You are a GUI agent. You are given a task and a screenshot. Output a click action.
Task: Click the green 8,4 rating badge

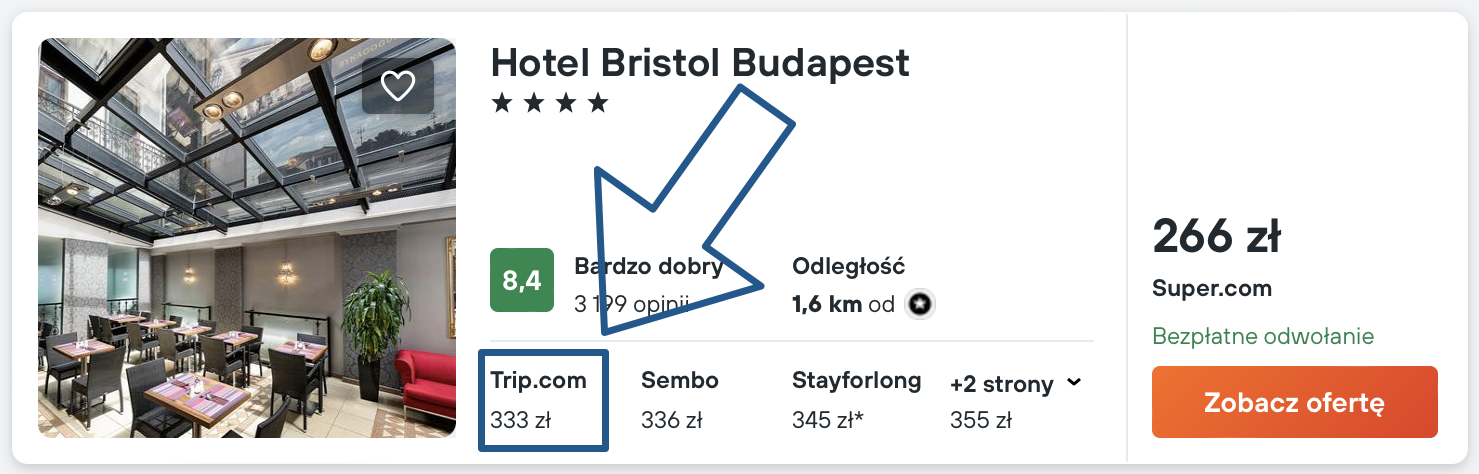coord(521,280)
